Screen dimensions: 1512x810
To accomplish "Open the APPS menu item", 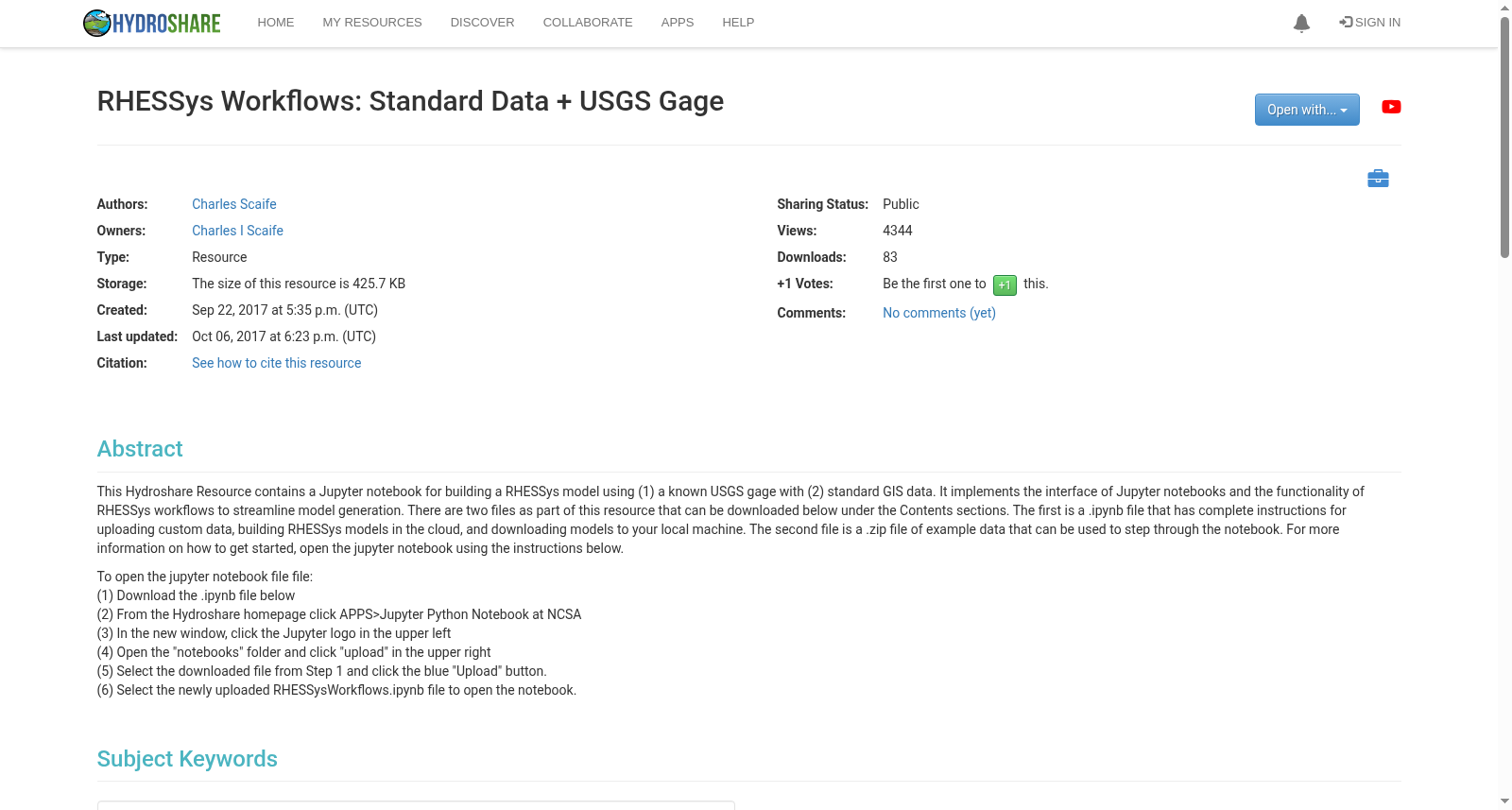I will click(678, 23).
